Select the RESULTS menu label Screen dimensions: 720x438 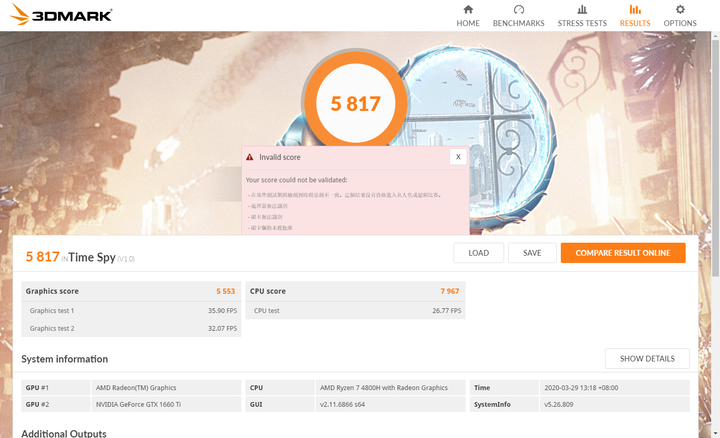pos(635,23)
